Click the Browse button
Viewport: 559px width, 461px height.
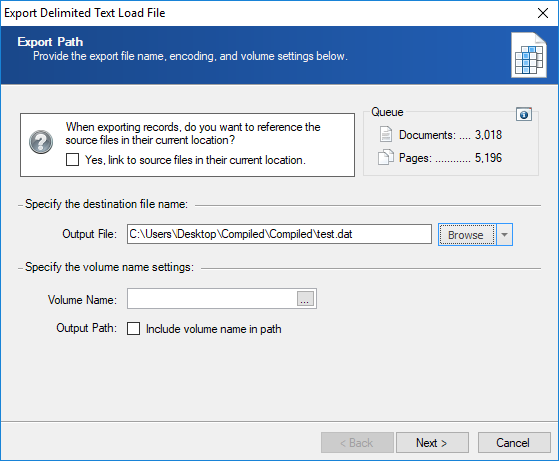[x=467, y=235]
